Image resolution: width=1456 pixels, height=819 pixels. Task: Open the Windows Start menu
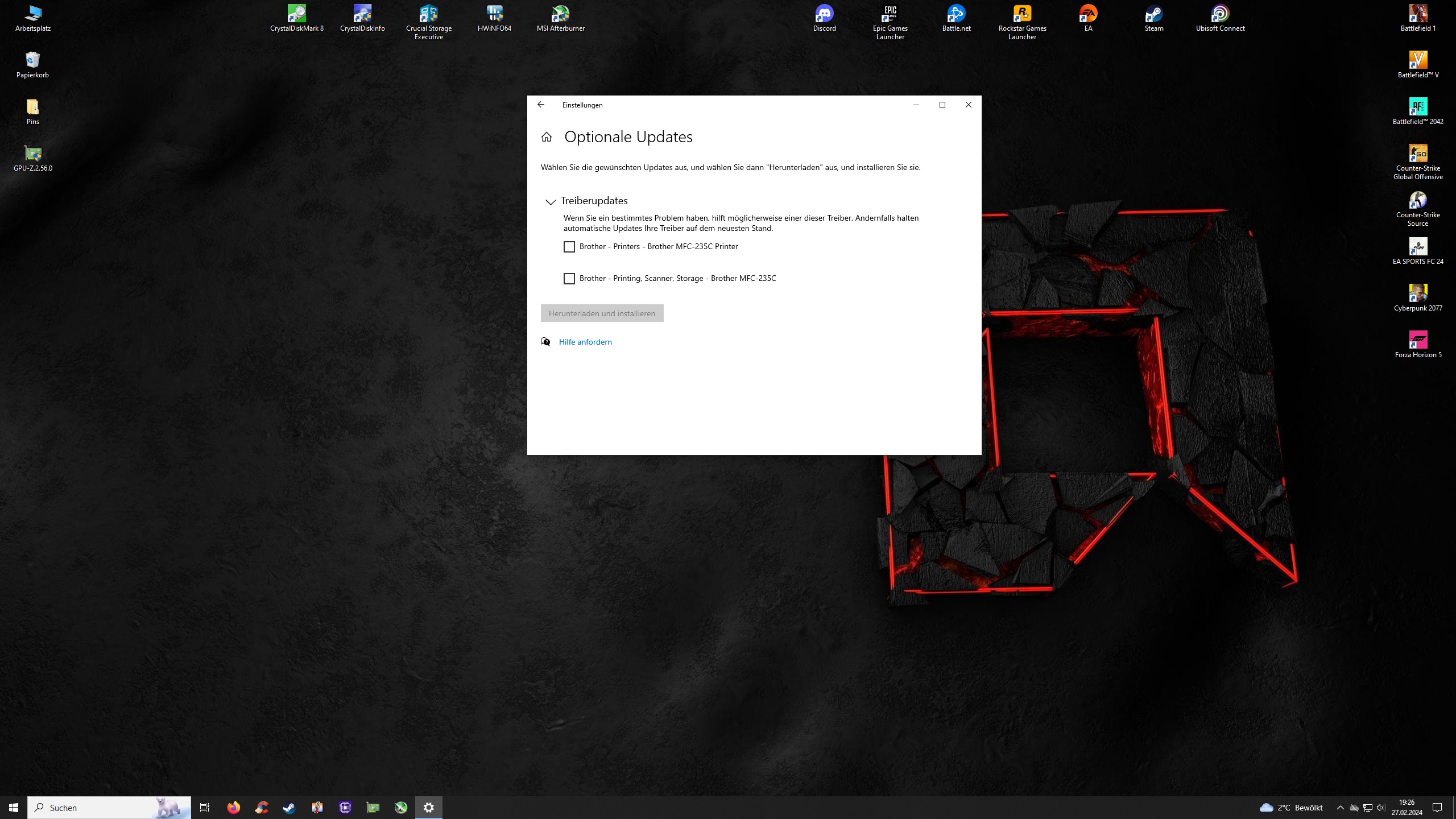(14, 808)
